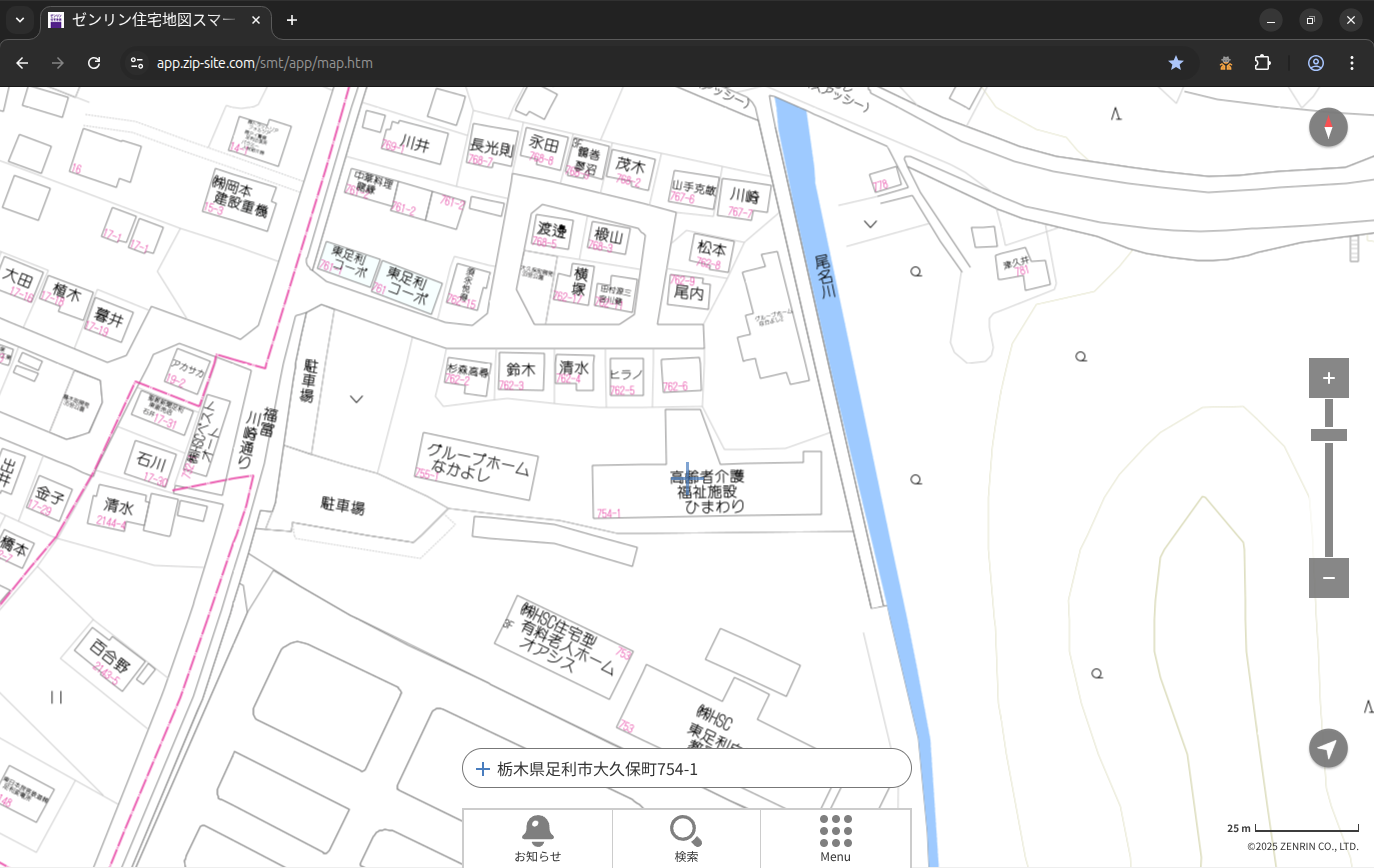Select the ゼンリン住宅地図 browser tab
Screen dimensions: 1374x868
click(x=155, y=20)
